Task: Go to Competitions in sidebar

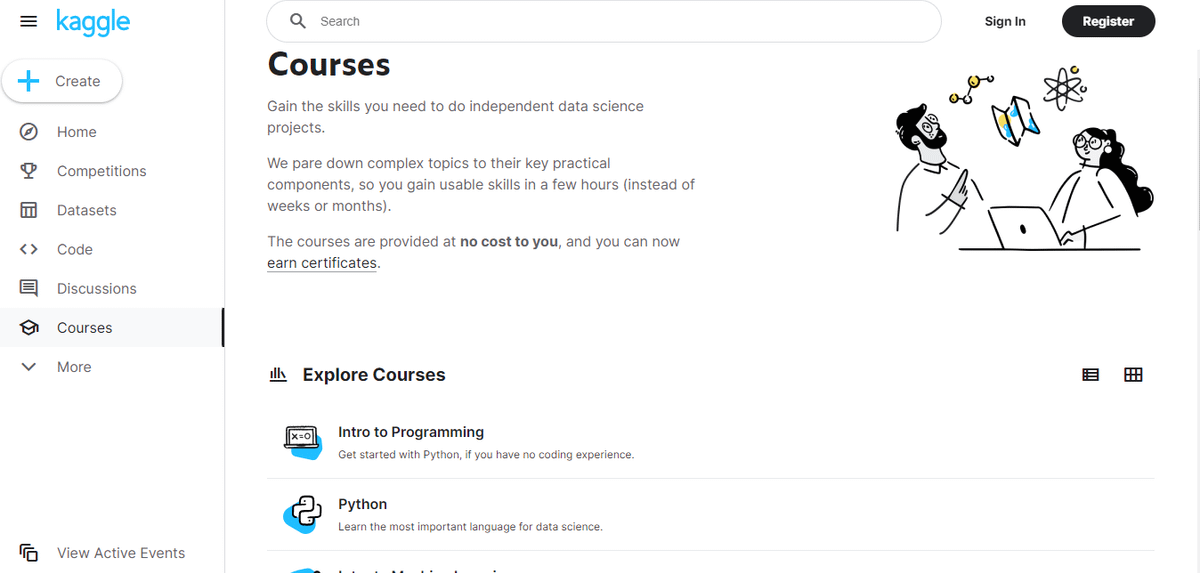Action: [x=101, y=171]
